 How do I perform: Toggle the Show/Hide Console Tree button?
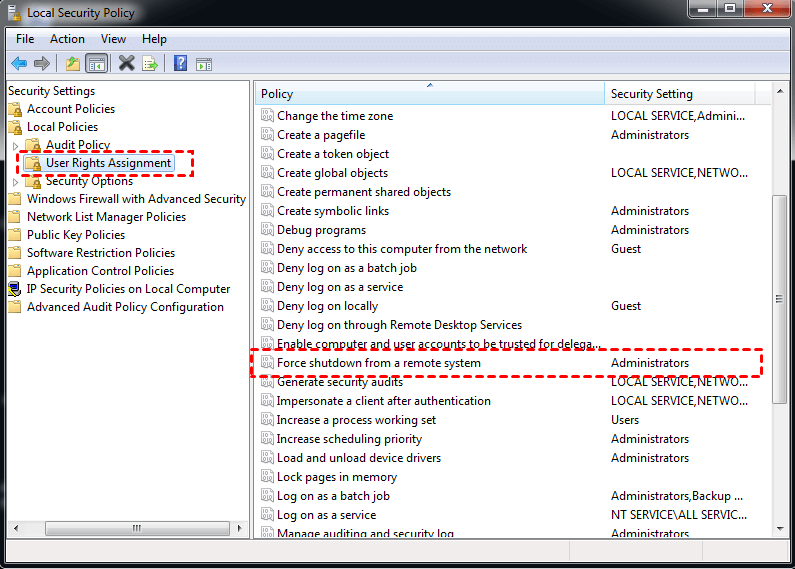(x=97, y=64)
